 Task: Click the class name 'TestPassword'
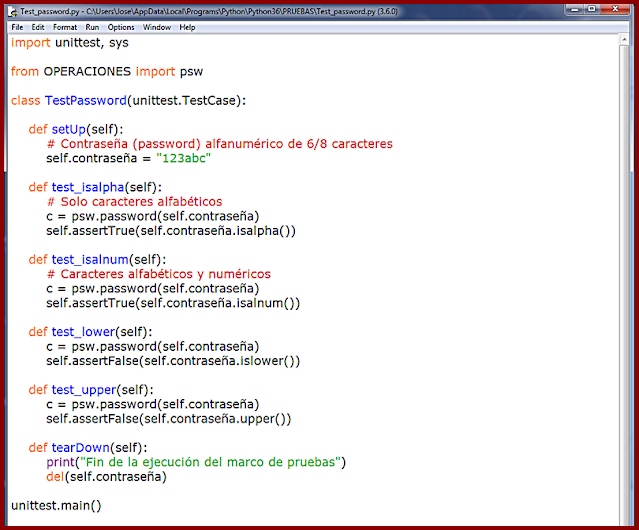click(86, 100)
